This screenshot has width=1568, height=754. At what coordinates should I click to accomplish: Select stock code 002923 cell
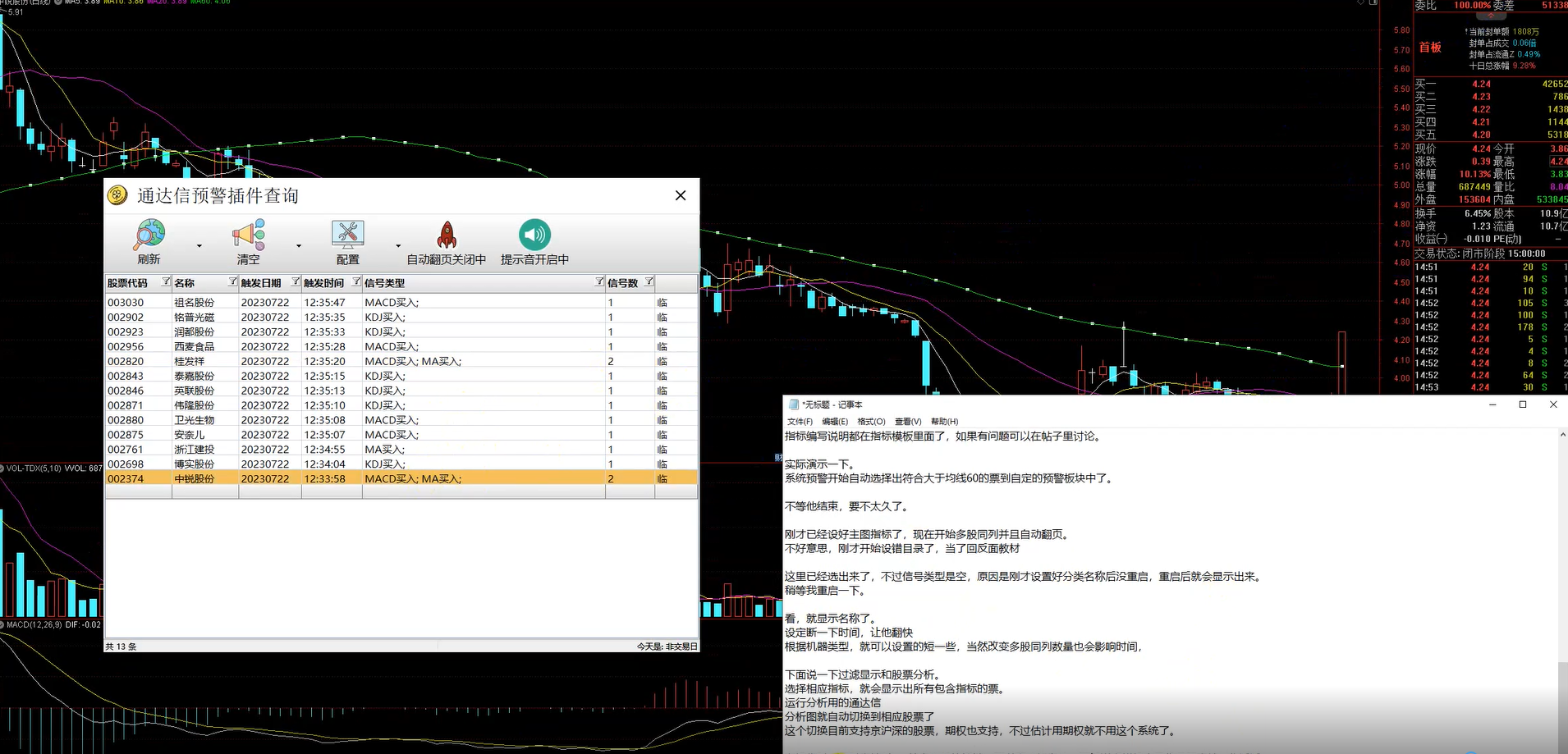[x=126, y=332]
